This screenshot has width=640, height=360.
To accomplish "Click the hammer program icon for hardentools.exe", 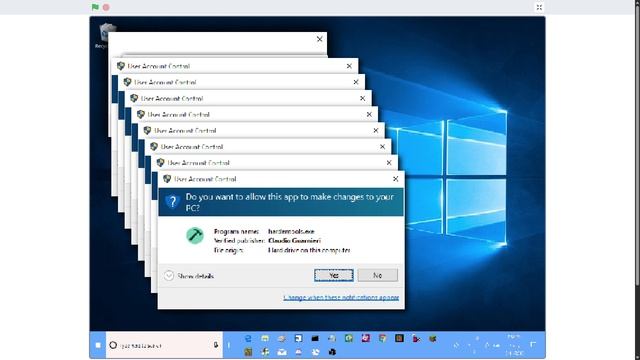I will click(x=195, y=236).
